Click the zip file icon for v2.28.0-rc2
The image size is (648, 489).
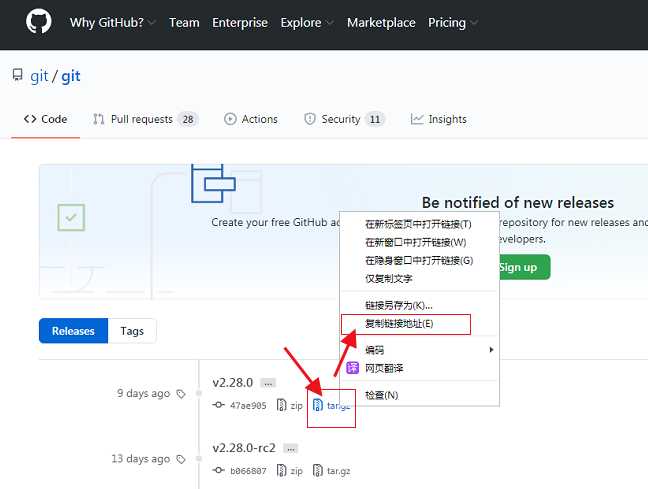(x=281, y=470)
